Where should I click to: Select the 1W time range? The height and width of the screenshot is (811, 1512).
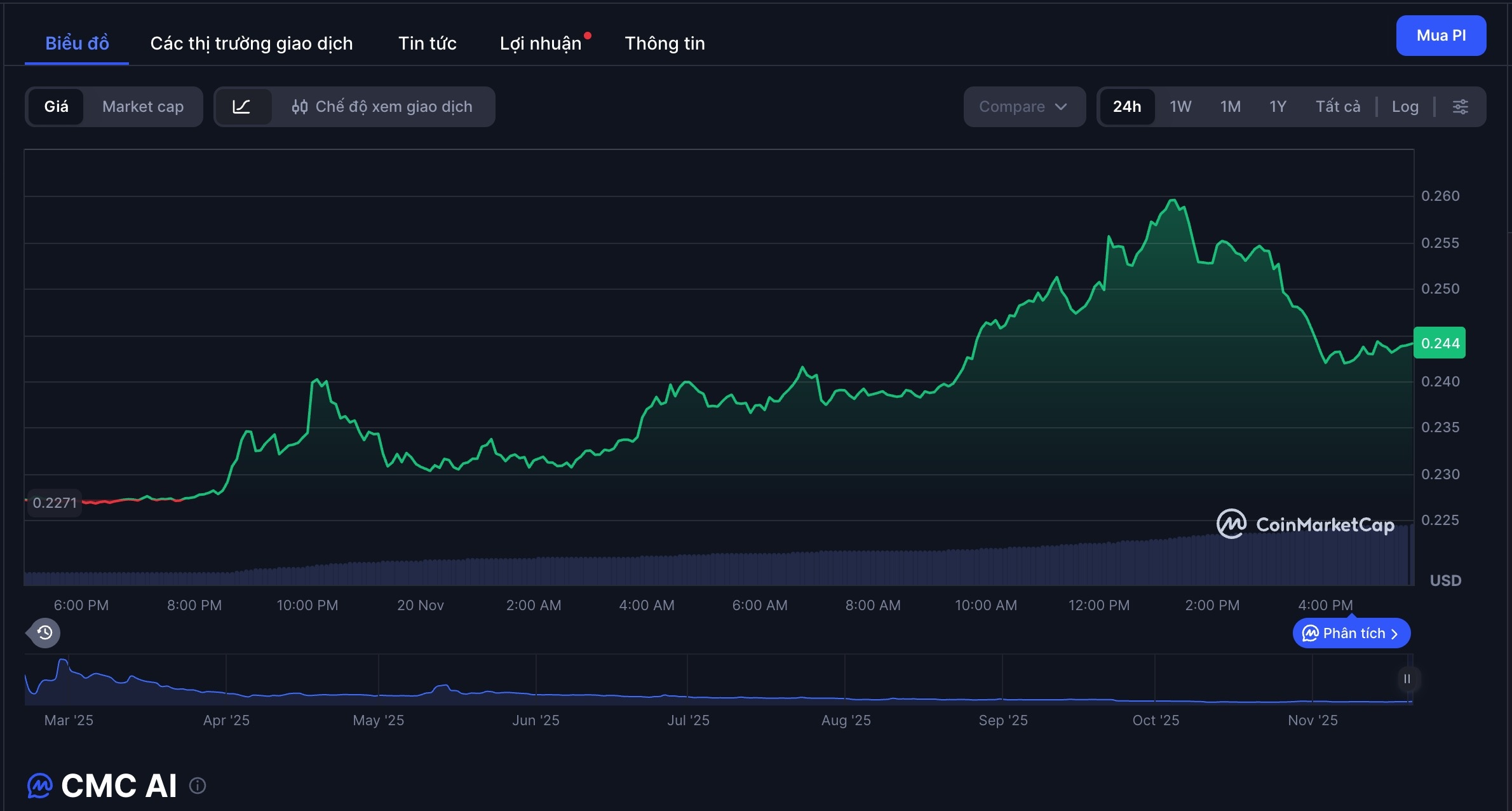click(x=1180, y=107)
